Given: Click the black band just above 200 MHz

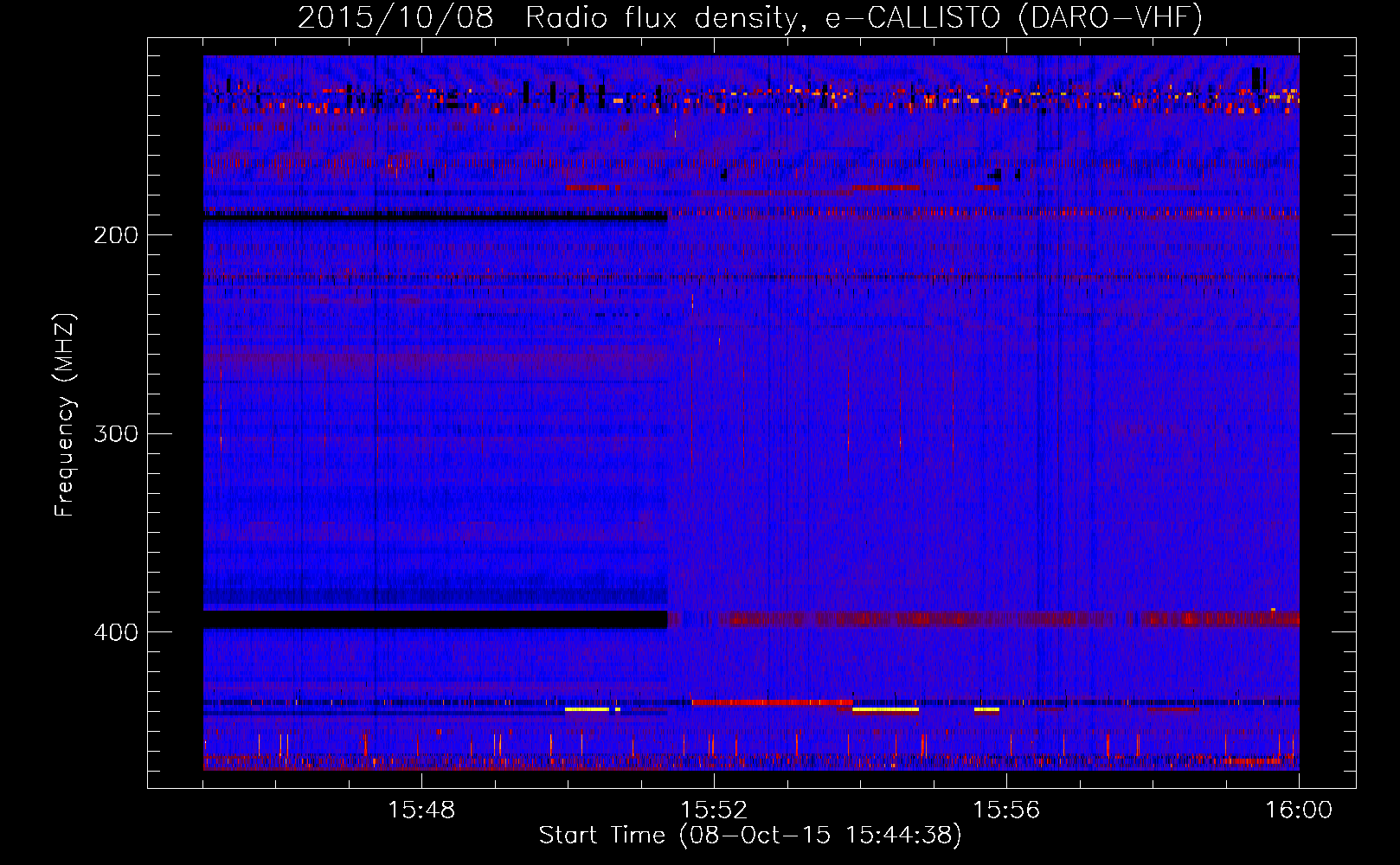Looking at the screenshot, I should coord(435,216).
